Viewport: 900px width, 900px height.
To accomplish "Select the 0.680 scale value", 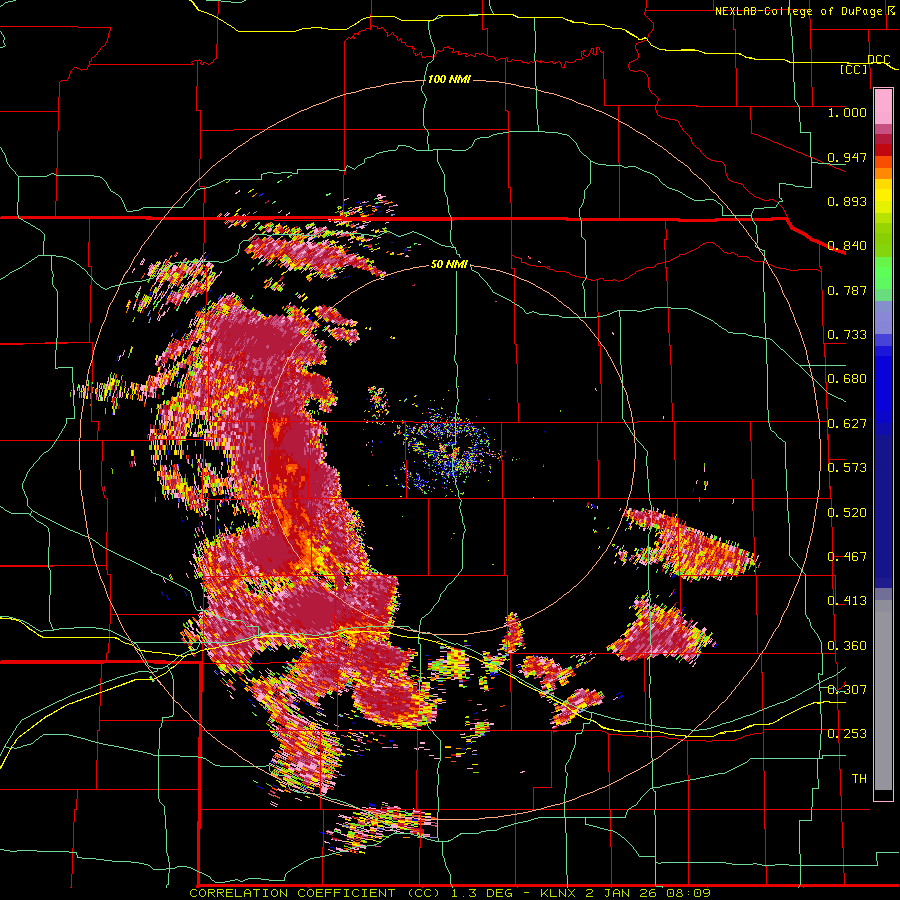I will click(847, 379).
